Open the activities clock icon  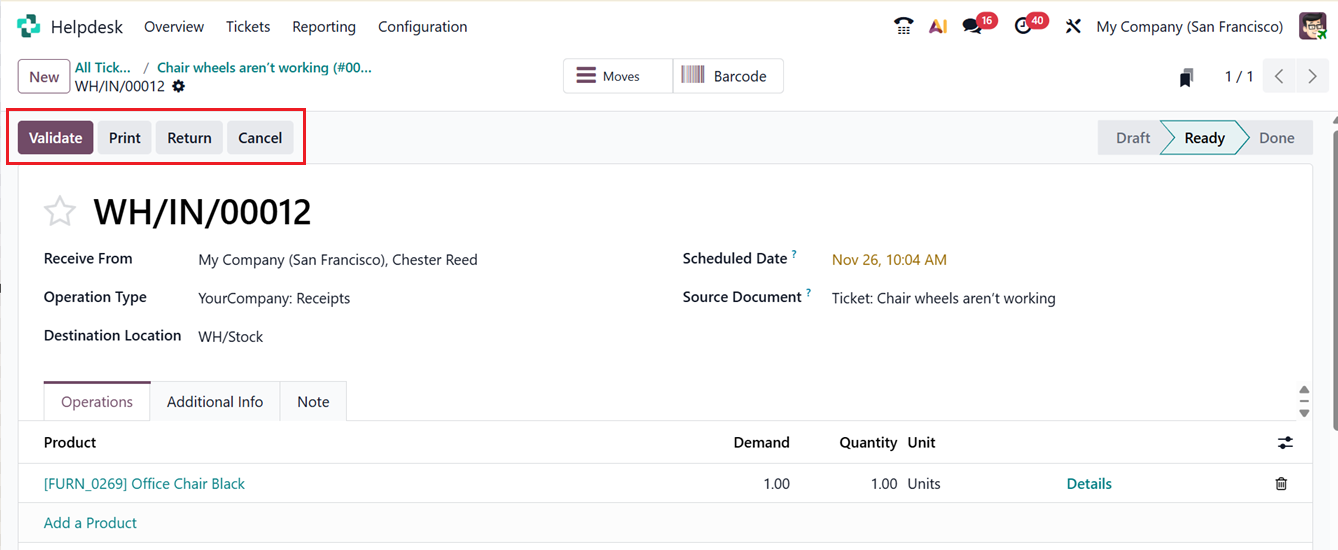pos(1023,27)
